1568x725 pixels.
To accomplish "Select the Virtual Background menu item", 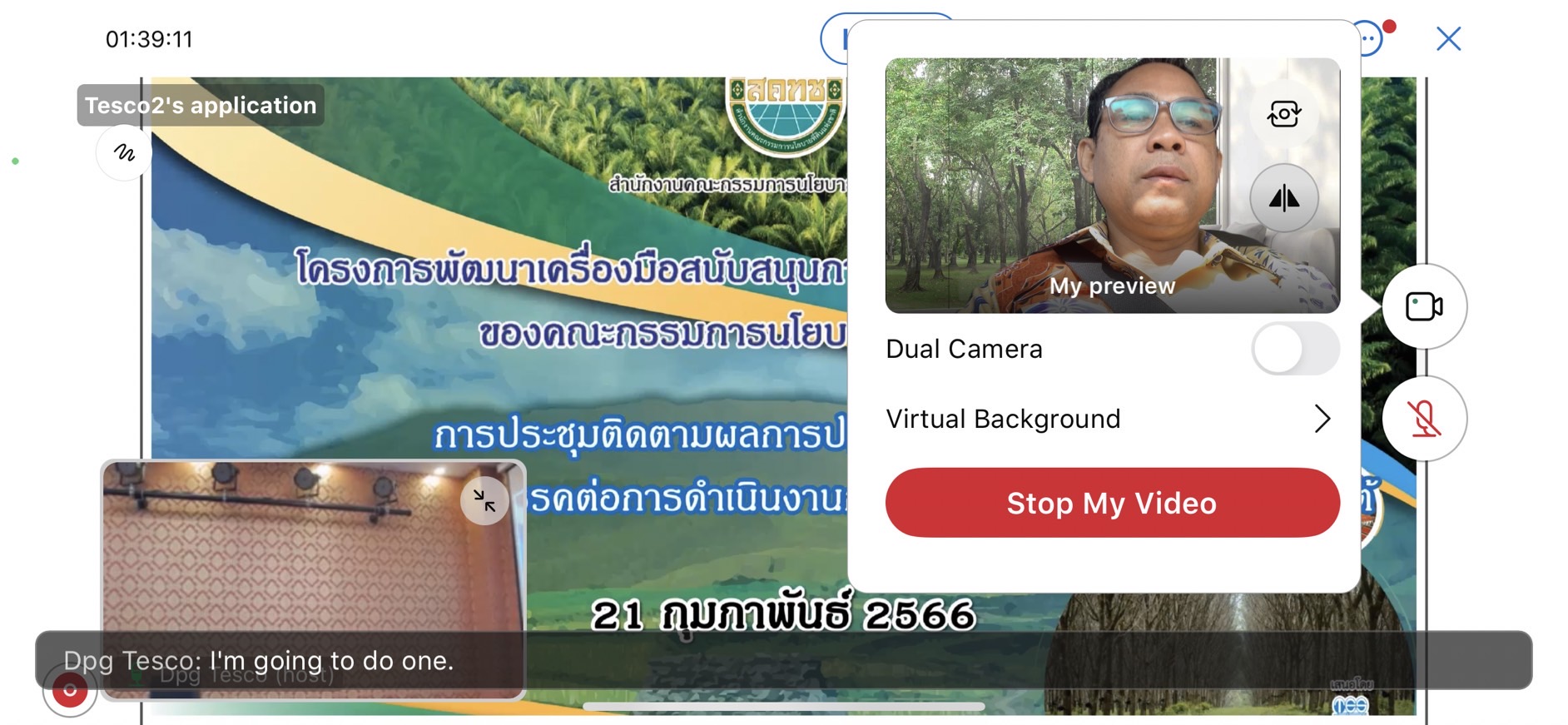I will coord(1110,419).
